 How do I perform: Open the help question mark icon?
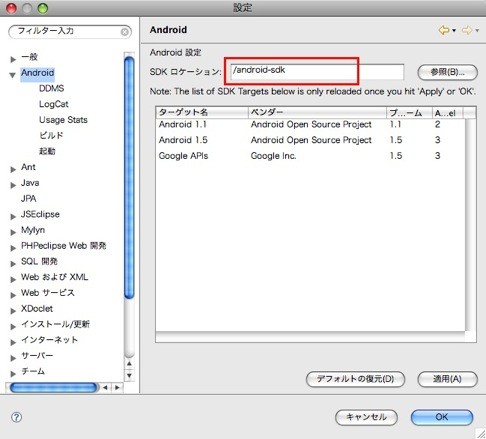(x=16, y=417)
